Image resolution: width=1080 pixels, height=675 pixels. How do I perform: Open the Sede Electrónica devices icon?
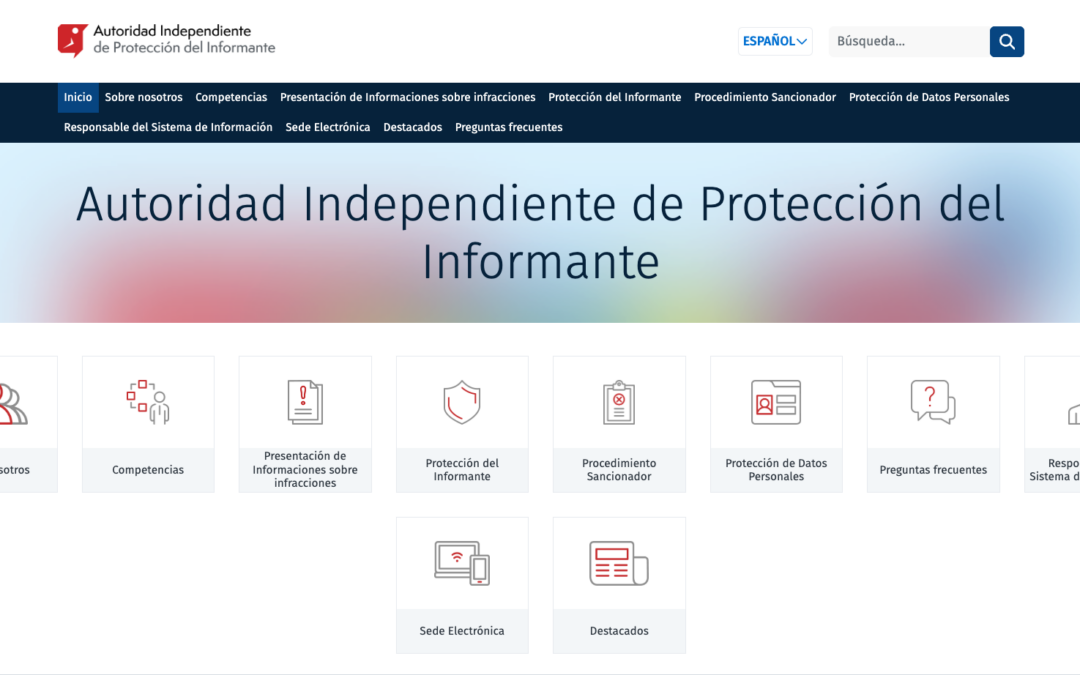[462, 563]
